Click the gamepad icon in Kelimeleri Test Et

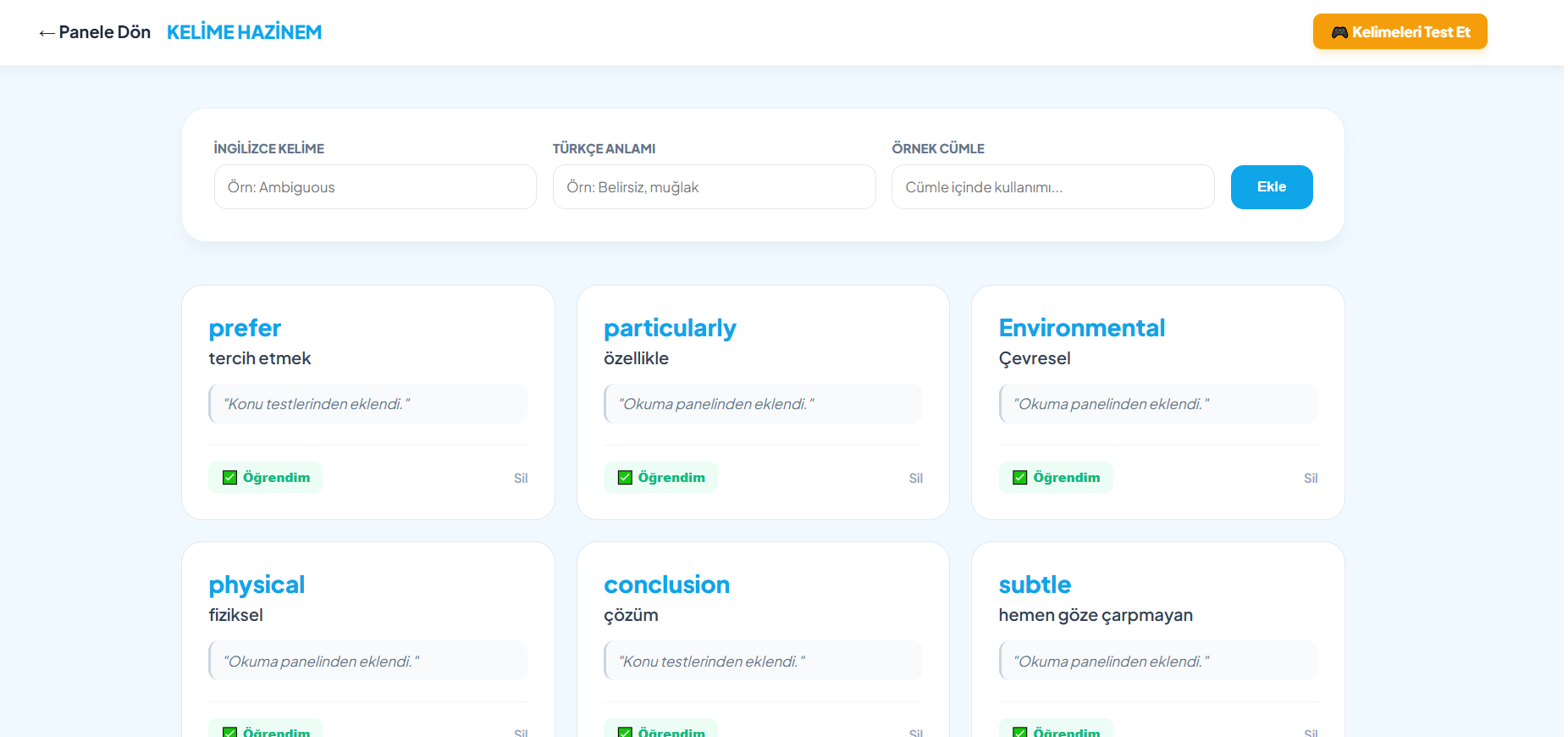[x=1339, y=32]
